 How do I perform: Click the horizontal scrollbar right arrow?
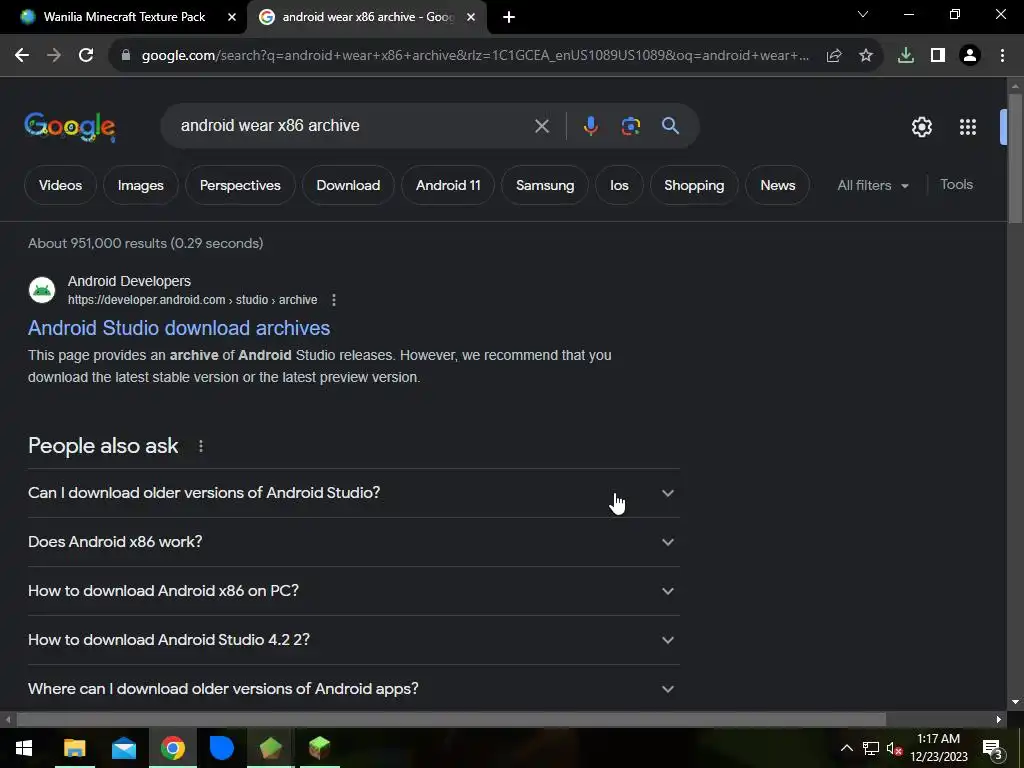coord(999,720)
